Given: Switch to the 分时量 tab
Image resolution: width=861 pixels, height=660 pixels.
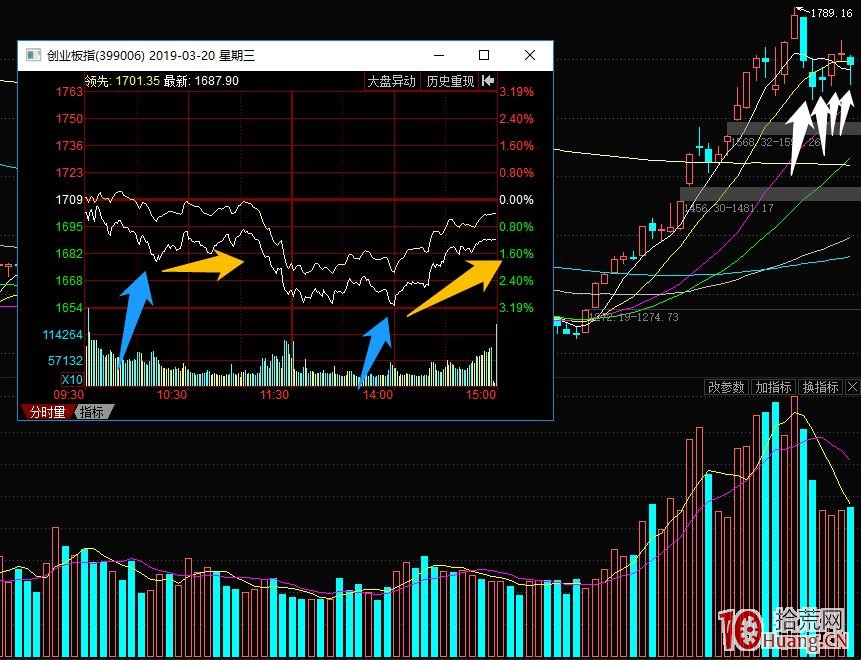Looking at the screenshot, I should pos(46,412).
